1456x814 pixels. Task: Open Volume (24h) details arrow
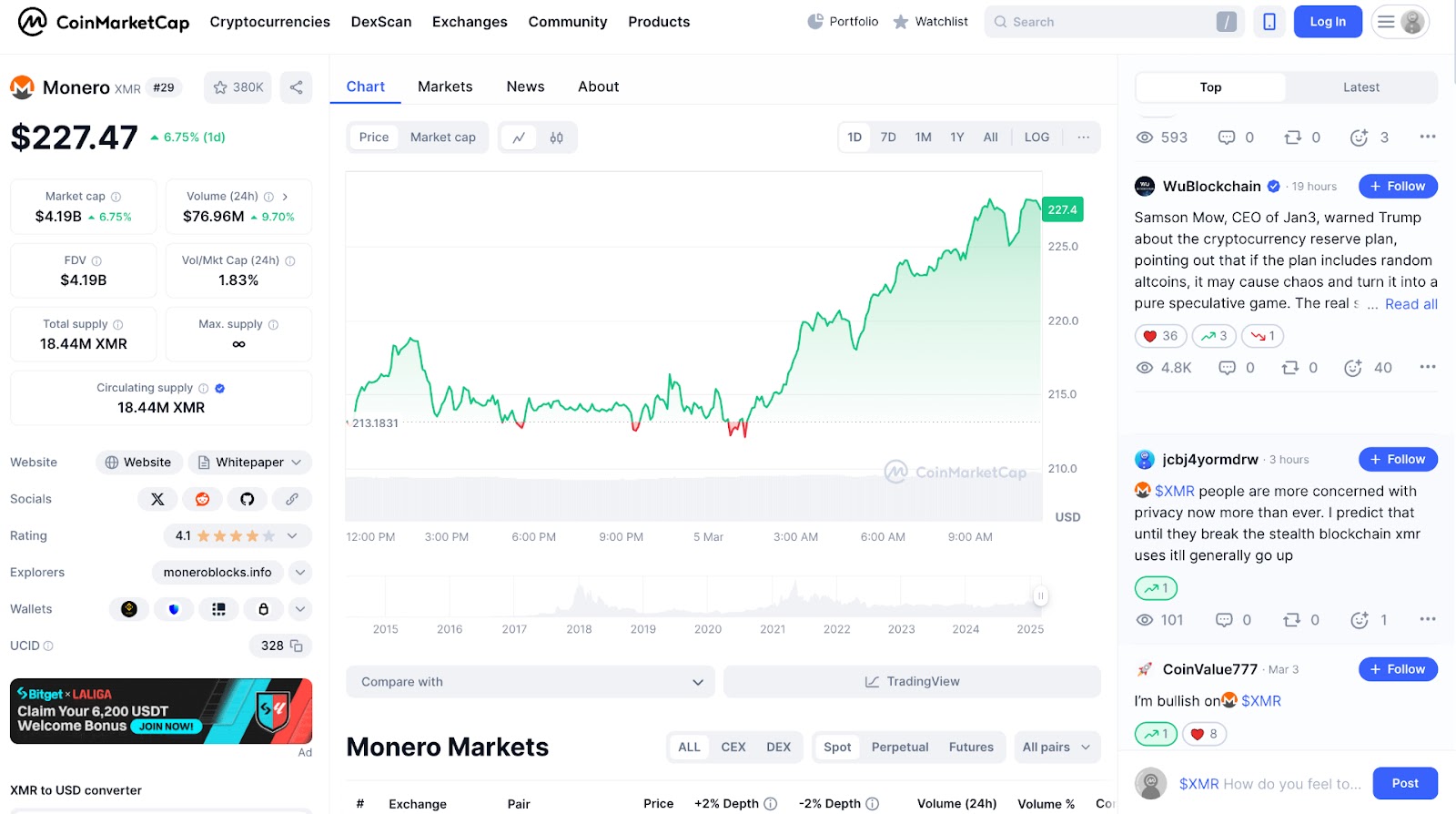click(x=285, y=197)
